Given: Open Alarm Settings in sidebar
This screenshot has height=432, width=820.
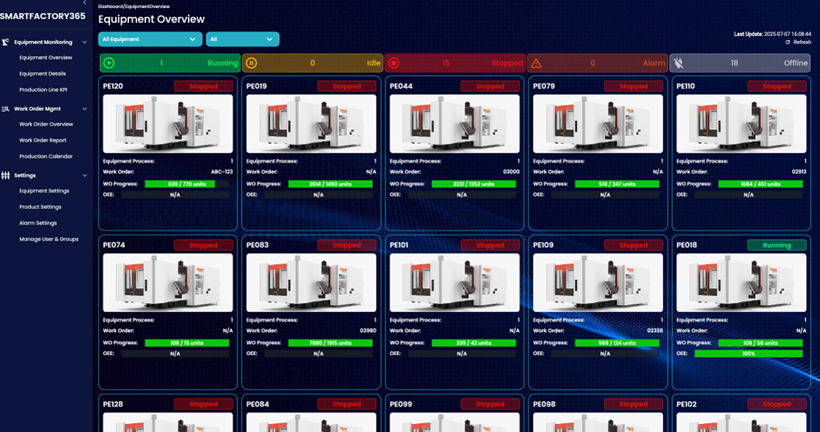Looking at the screenshot, I should tap(38, 223).
